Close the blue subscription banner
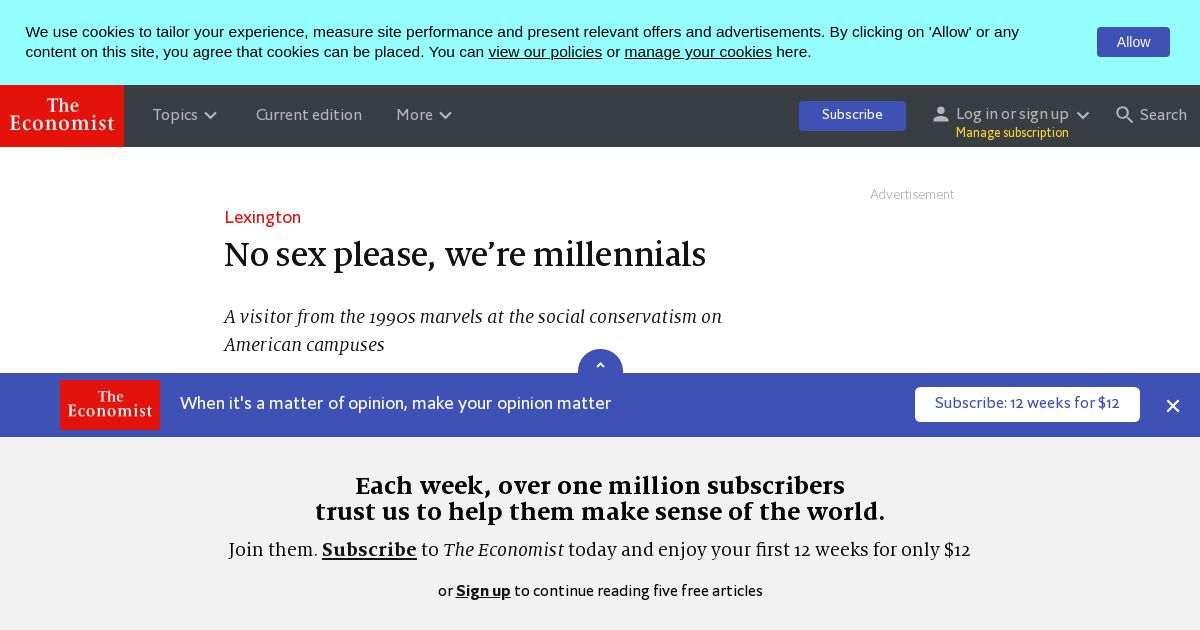 click(x=1173, y=406)
